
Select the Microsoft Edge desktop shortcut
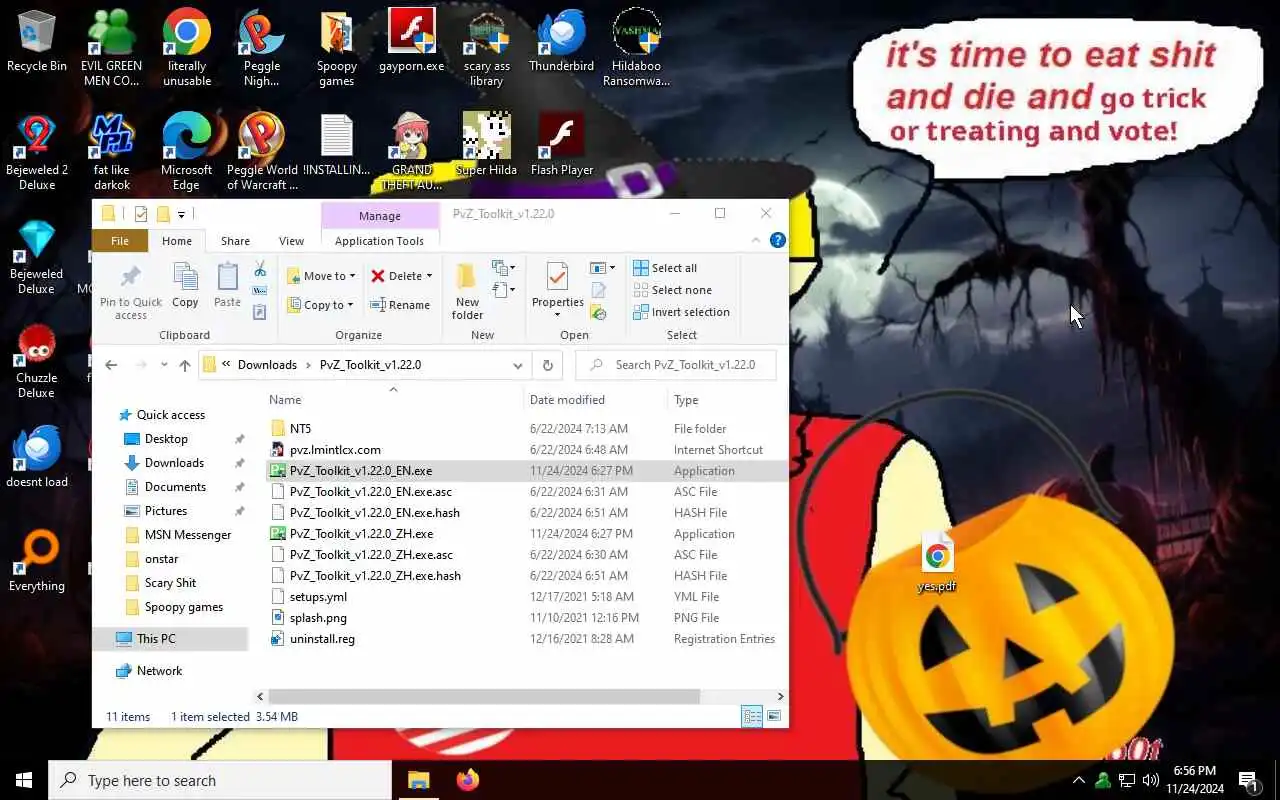(187, 152)
